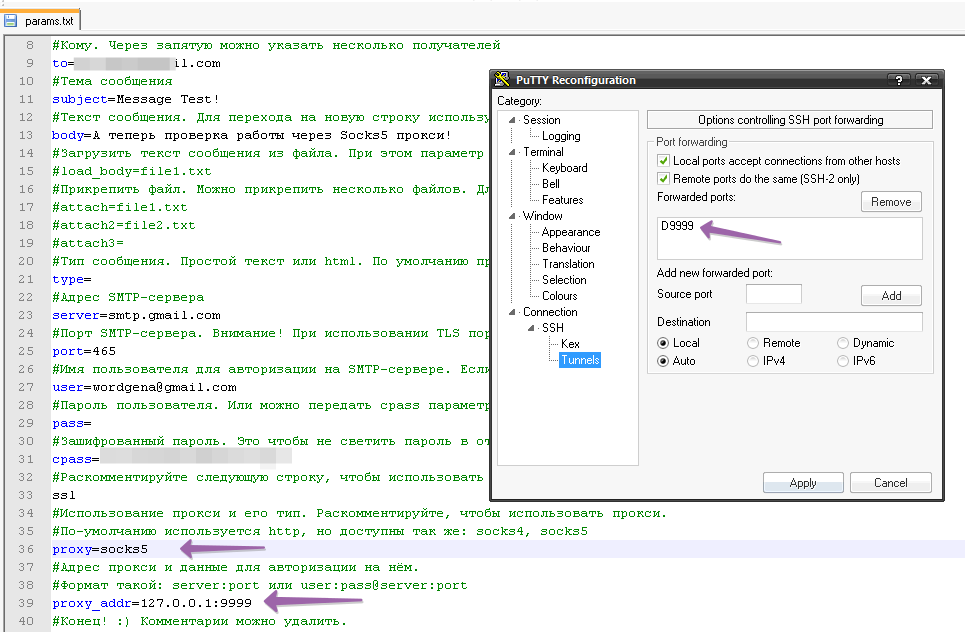Place cursor on the 'pass=' line
This screenshot has width=965, height=632.
click(71, 423)
